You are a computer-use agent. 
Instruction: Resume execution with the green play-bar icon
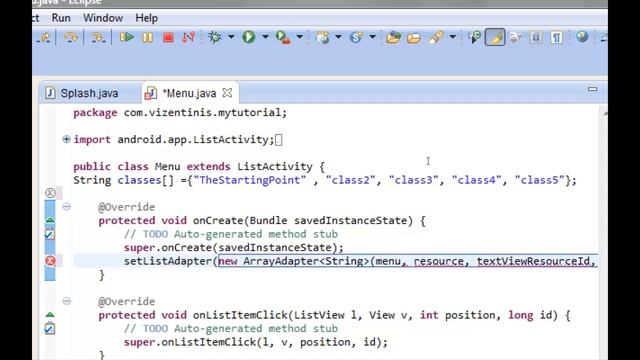127,38
